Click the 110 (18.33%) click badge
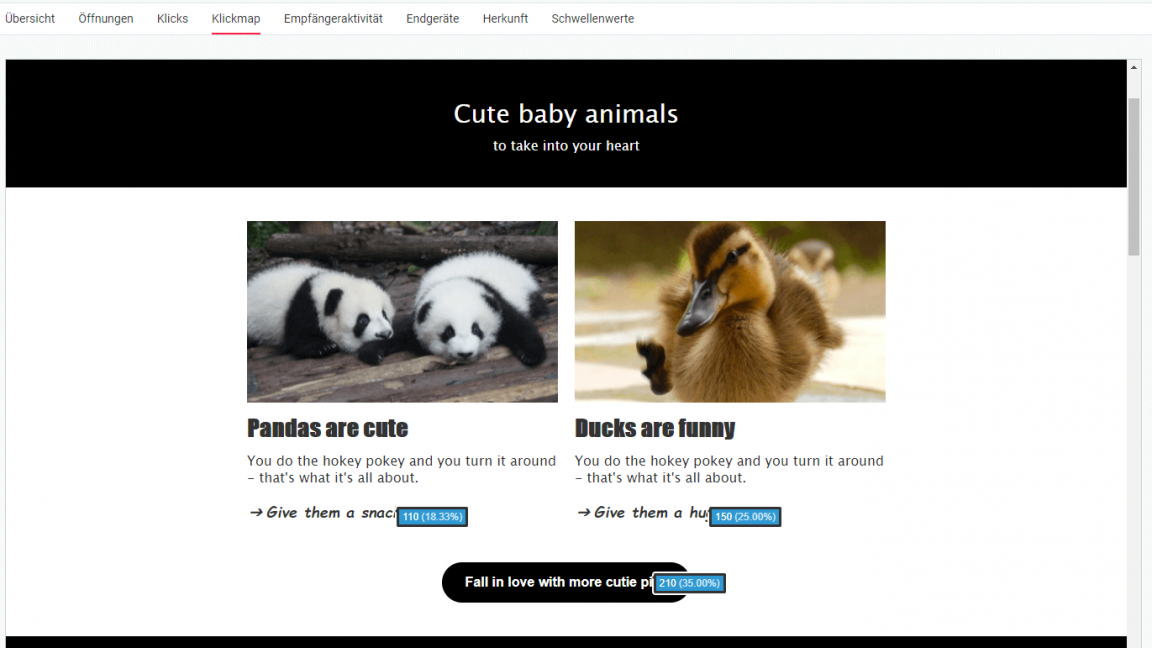The height and width of the screenshot is (648, 1152). pyautogui.click(x=432, y=517)
